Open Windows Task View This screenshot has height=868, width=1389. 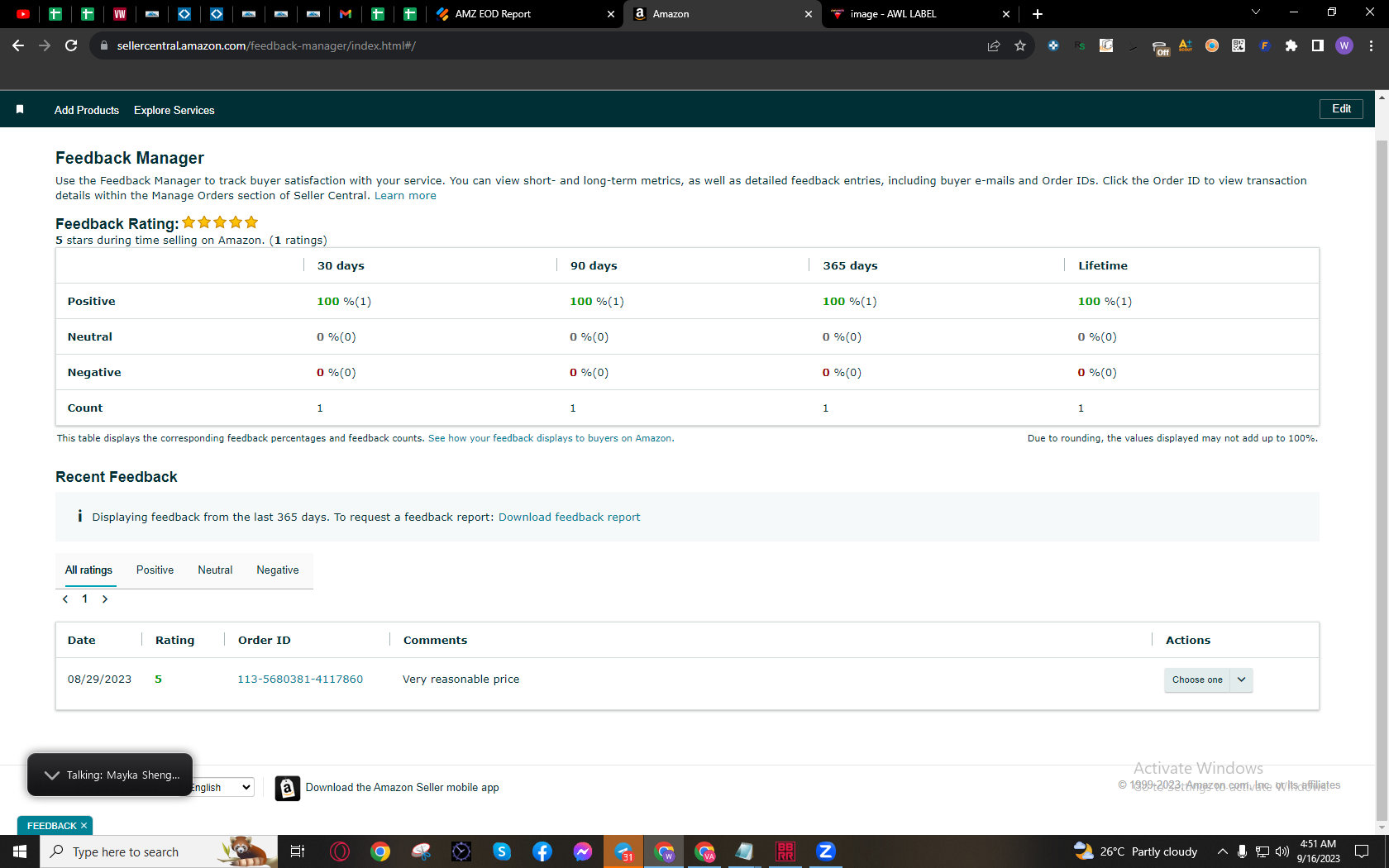(x=298, y=851)
